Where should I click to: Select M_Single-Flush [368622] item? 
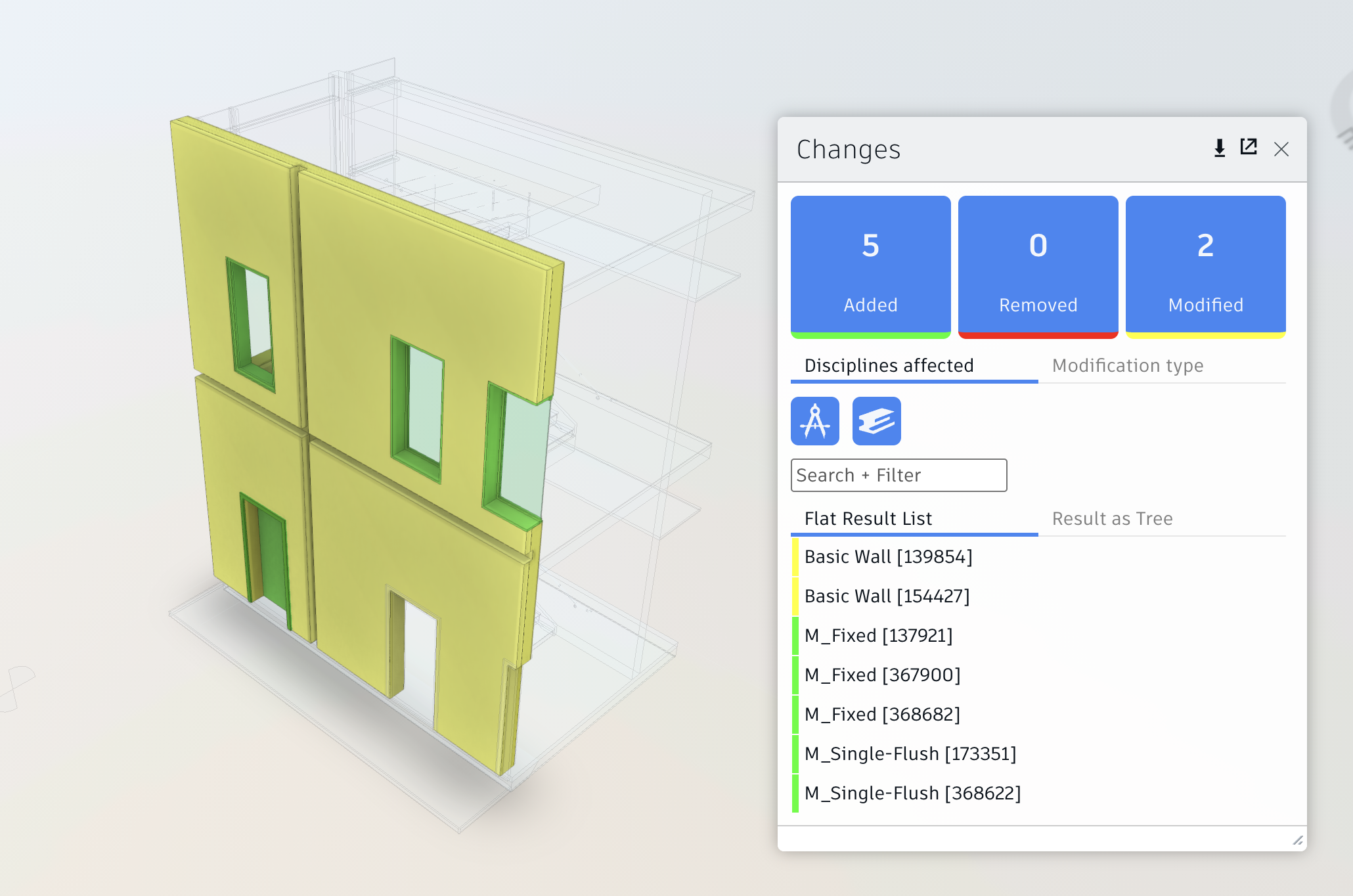[912, 794]
